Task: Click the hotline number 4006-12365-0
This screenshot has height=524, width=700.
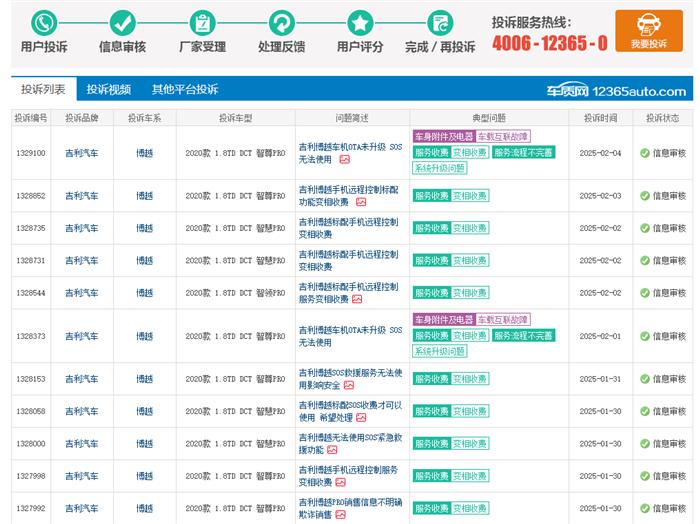Action: click(550, 43)
